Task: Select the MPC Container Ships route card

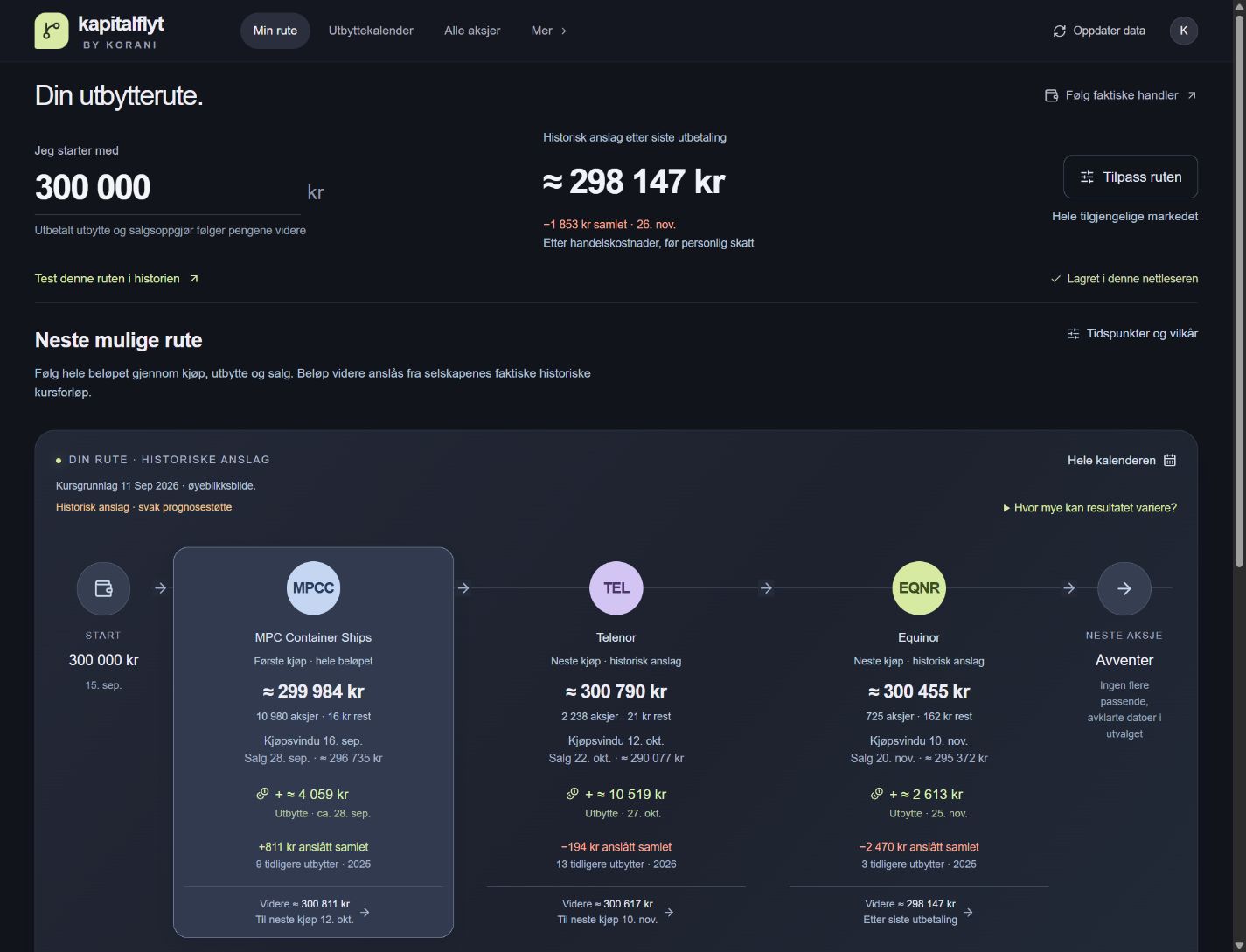Action: (x=313, y=742)
